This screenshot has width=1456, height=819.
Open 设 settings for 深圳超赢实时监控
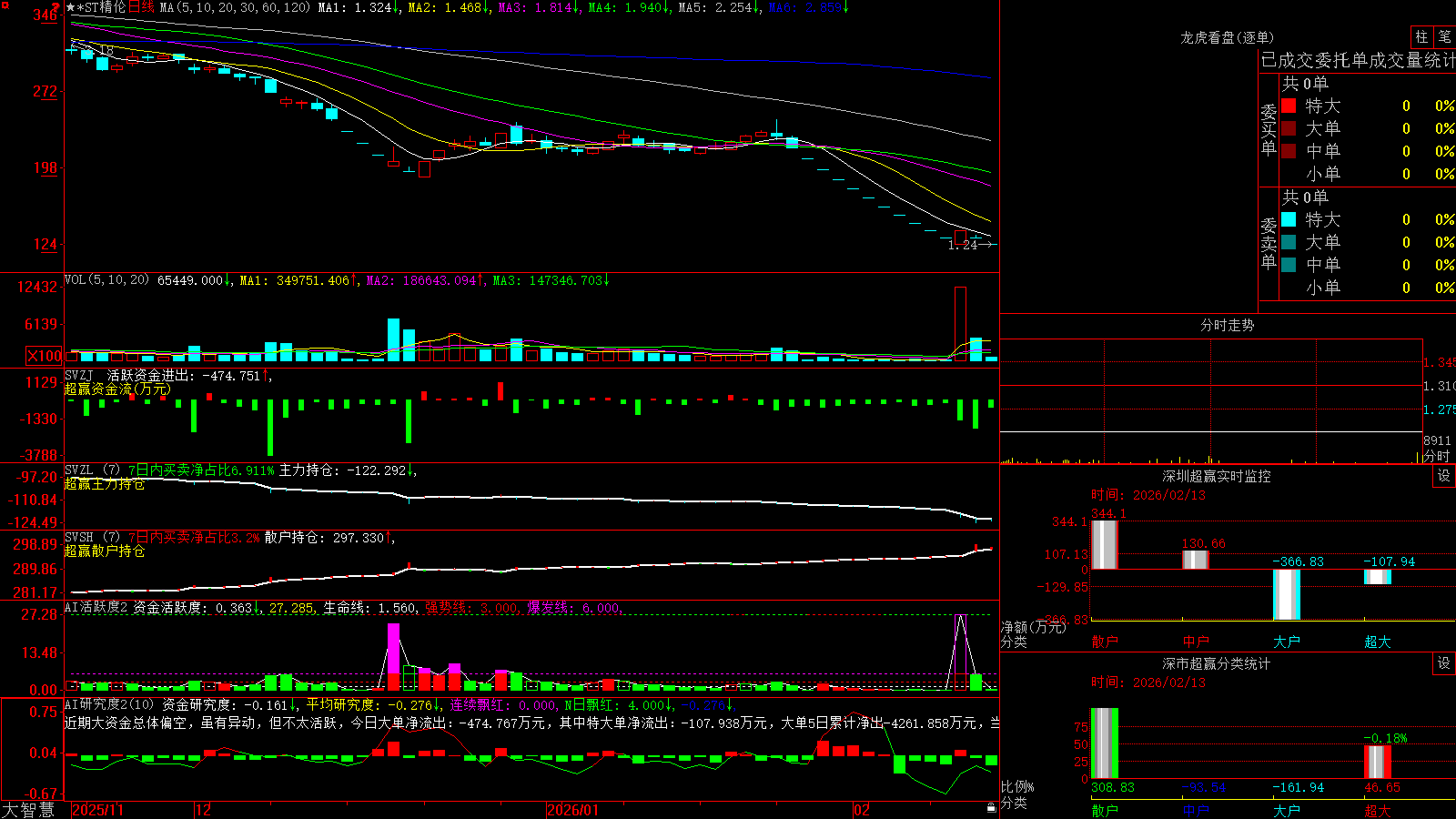pyautogui.click(x=1444, y=476)
